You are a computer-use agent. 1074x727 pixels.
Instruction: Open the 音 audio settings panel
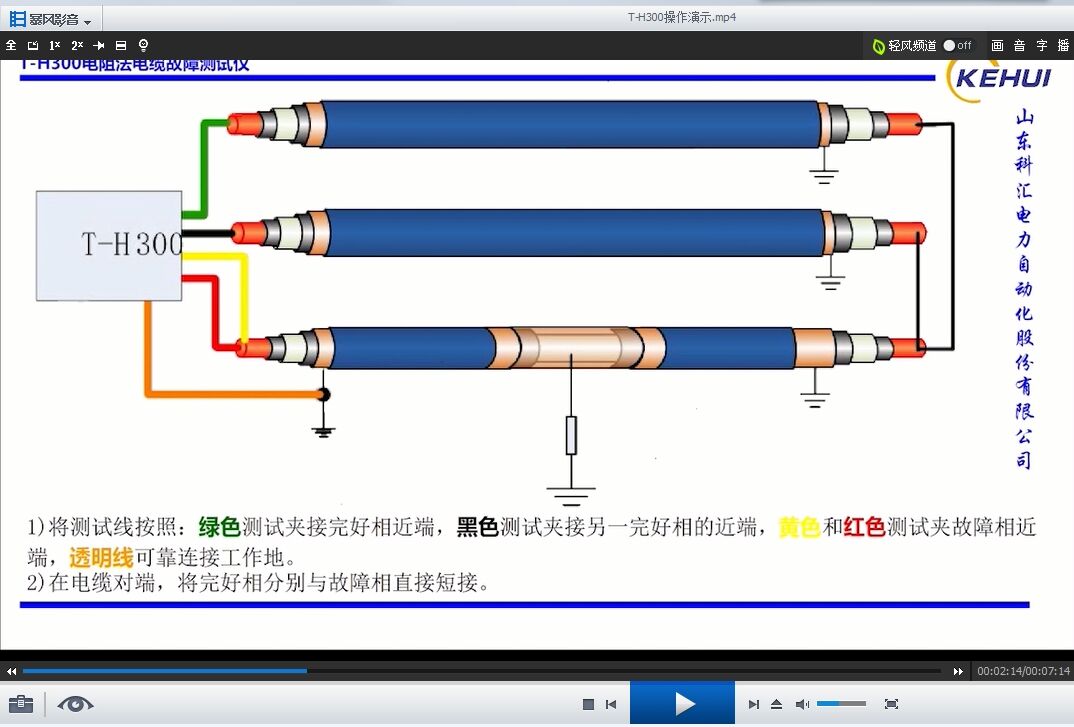[x=1019, y=45]
